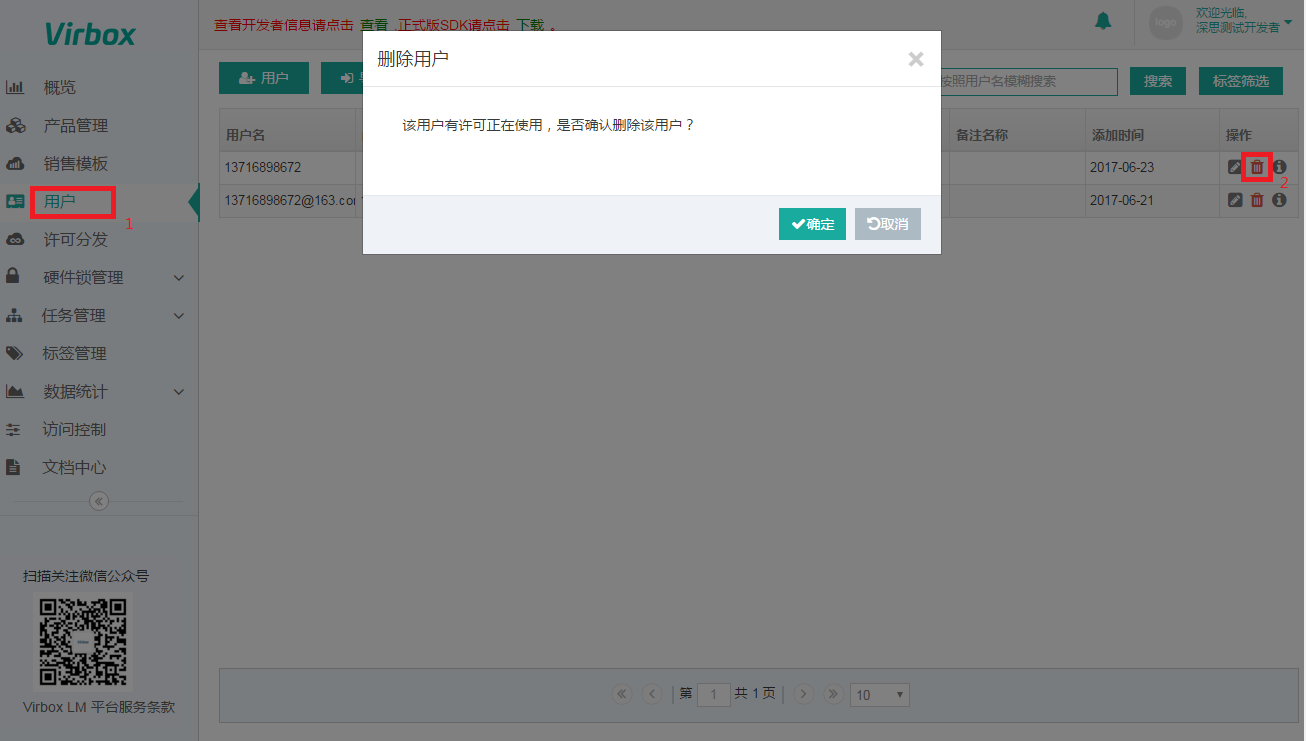The width and height of the screenshot is (1306, 741).
Task: Focus the username fuzzy search field
Action: (x=1028, y=81)
